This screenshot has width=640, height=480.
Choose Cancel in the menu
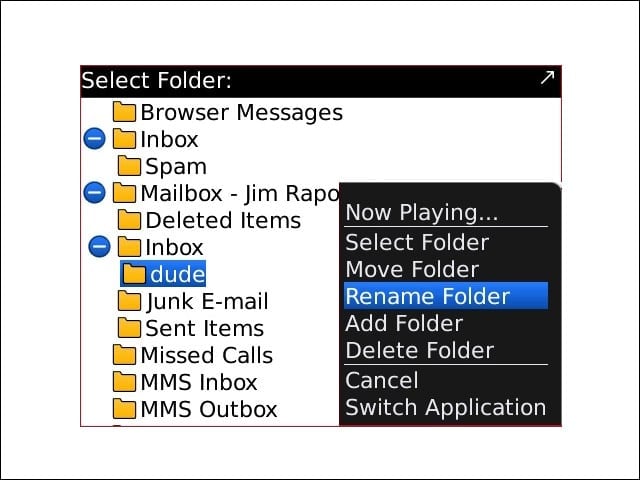point(445,380)
